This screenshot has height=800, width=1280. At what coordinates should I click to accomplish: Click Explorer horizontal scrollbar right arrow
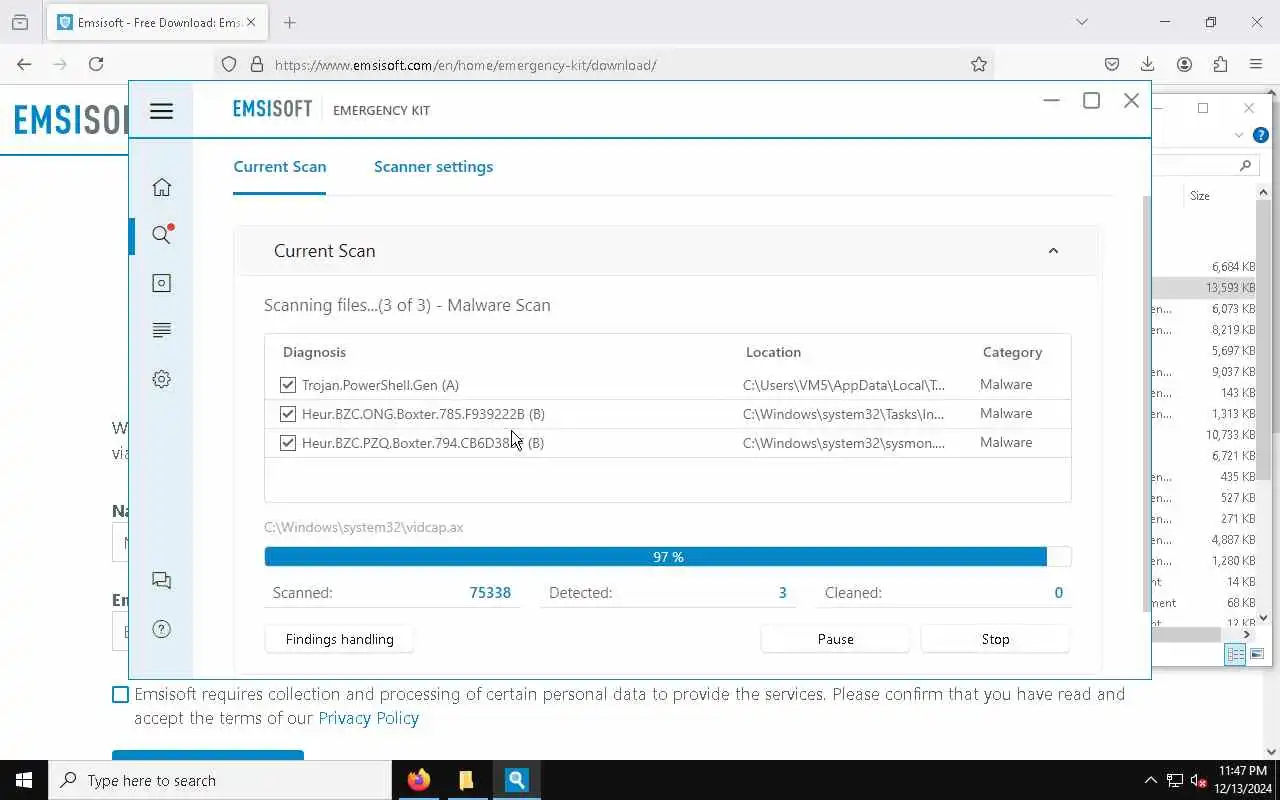coord(1247,634)
